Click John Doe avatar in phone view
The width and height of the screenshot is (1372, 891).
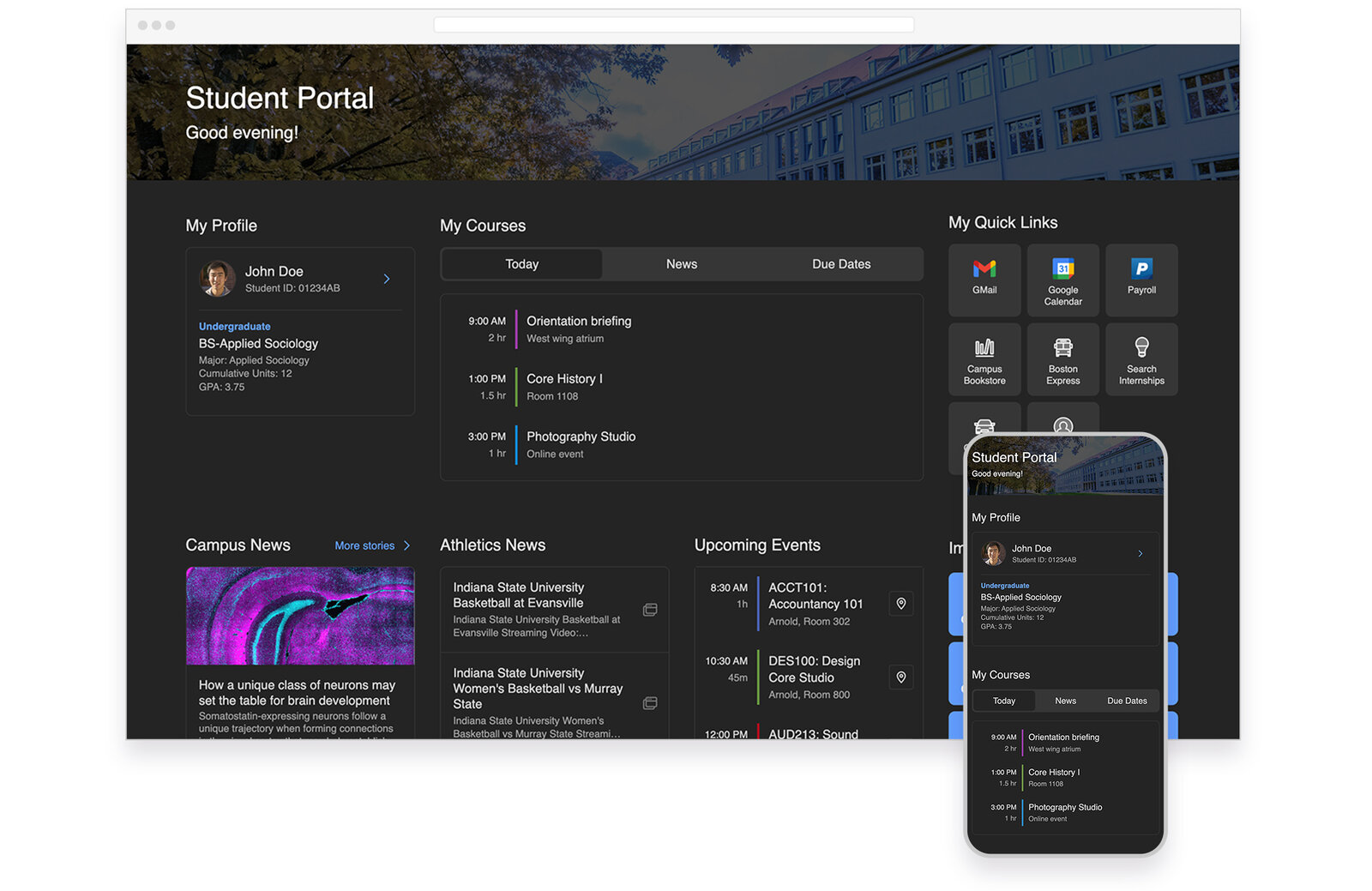click(994, 553)
